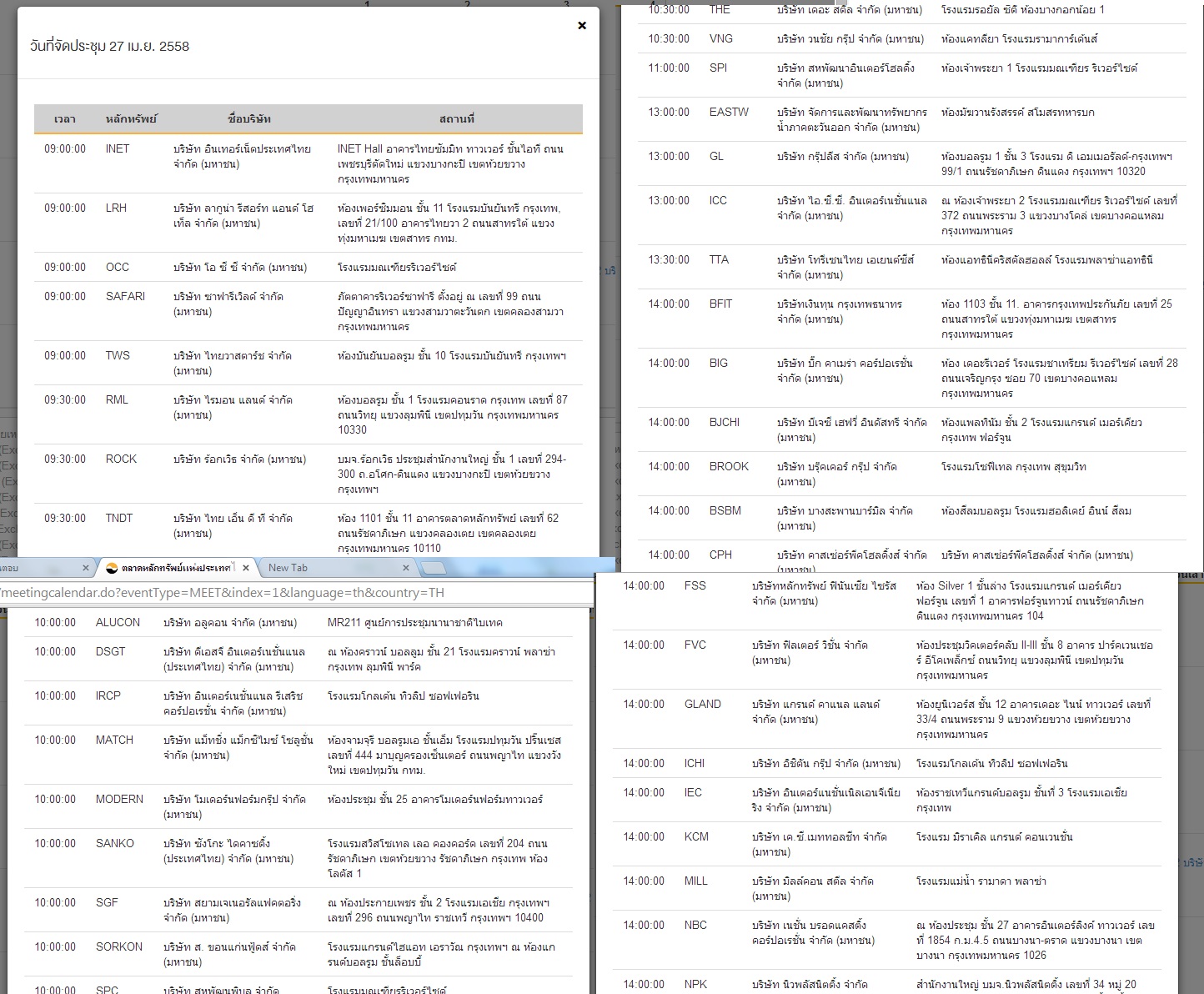Select the BSBM ticker symbol

[725, 511]
